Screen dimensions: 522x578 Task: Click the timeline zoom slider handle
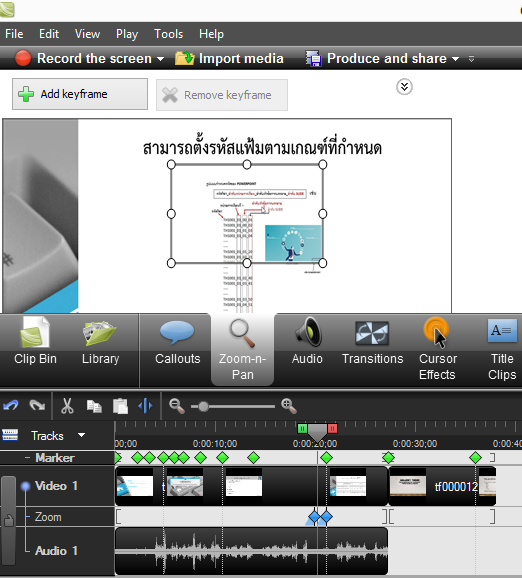click(x=203, y=407)
